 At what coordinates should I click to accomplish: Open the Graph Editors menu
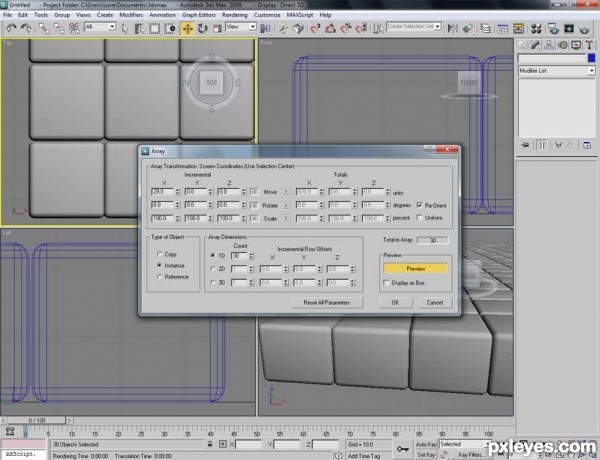coord(199,15)
